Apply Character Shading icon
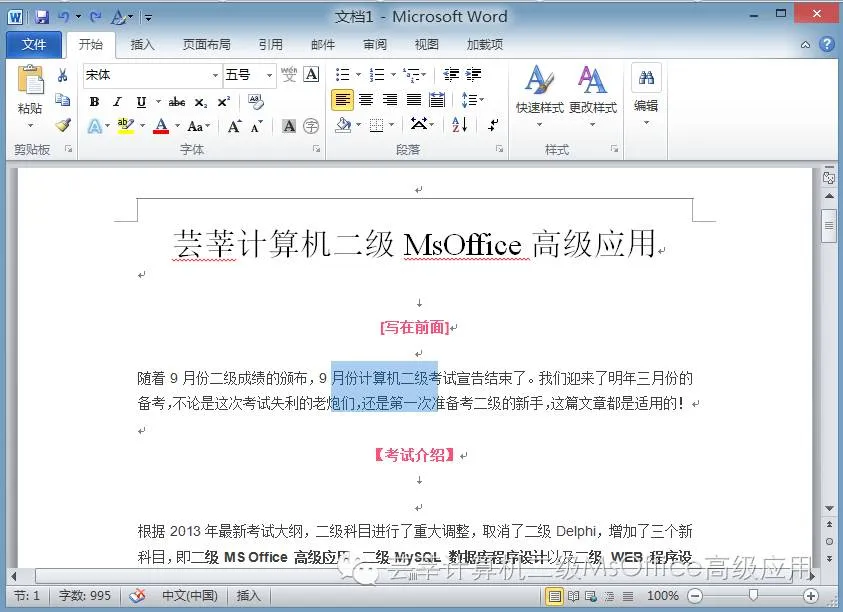843x612 pixels. tap(289, 126)
